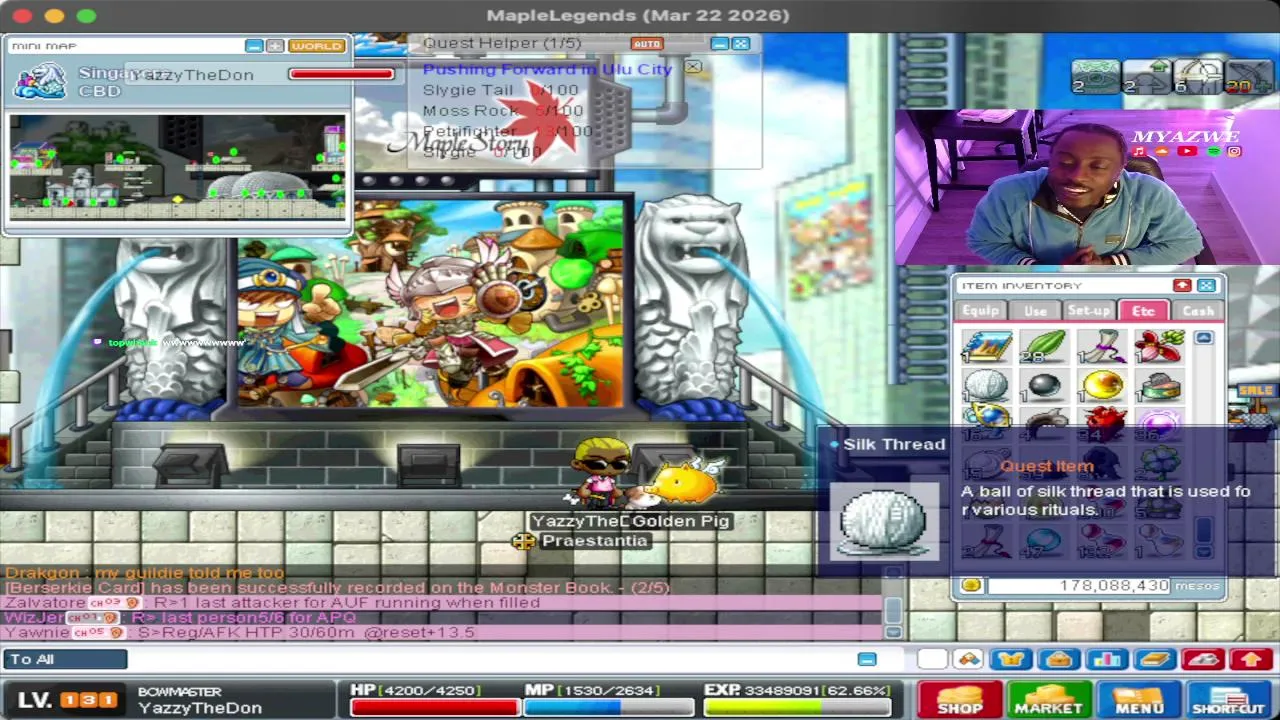
Task: Click the Golden Pig pet
Action: click(685, 483)
